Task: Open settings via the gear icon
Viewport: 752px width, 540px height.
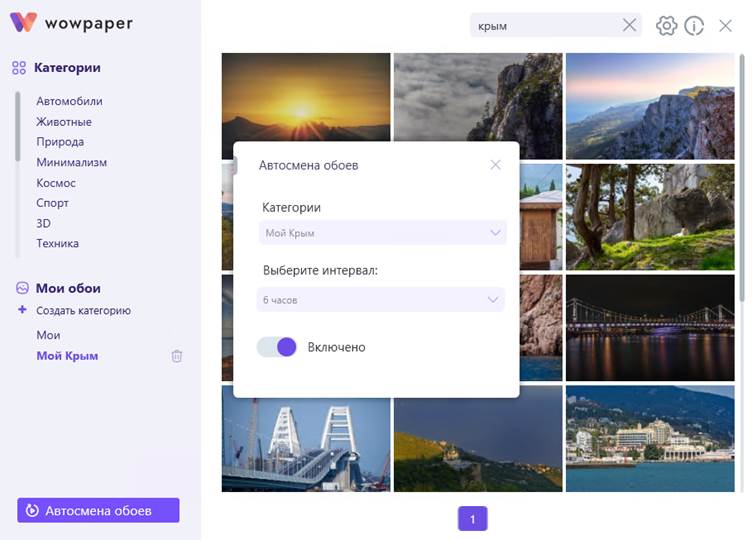Action: [666, 26]
